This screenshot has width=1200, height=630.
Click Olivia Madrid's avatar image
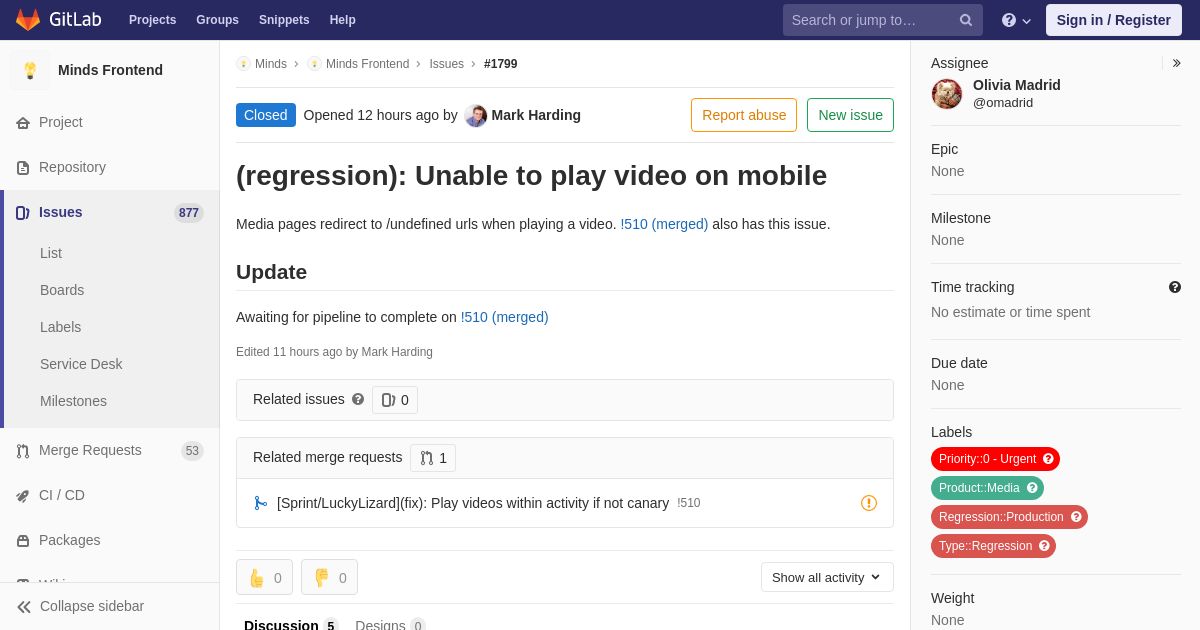point(947,94)
